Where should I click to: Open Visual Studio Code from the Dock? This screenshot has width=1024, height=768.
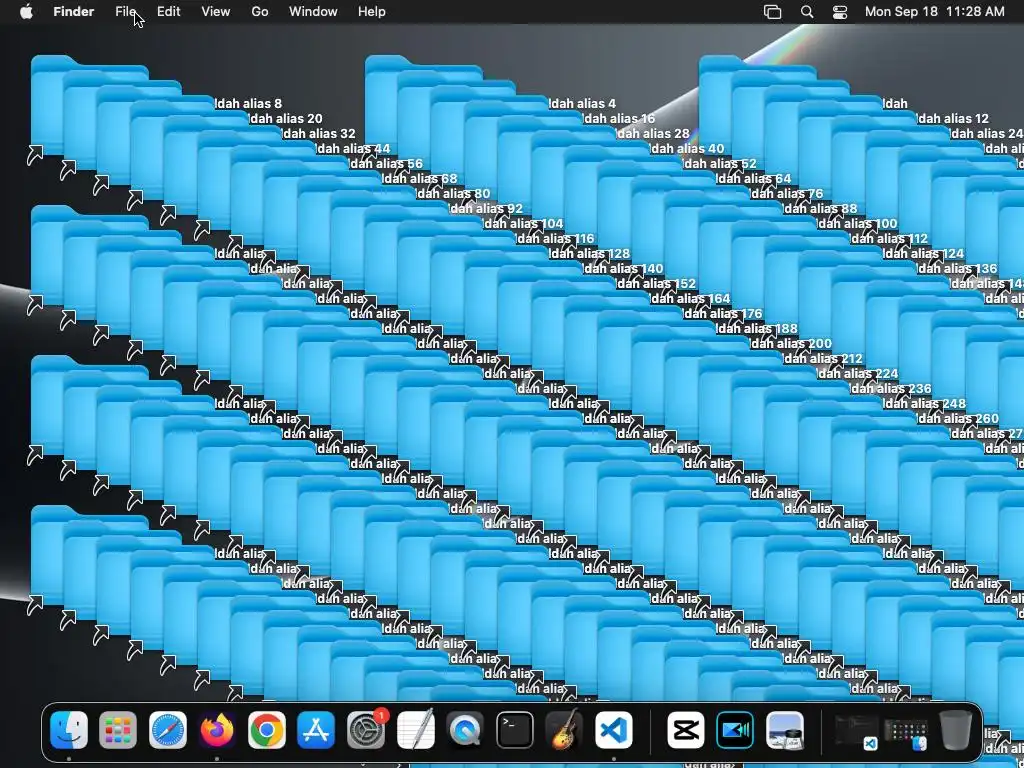614,729
